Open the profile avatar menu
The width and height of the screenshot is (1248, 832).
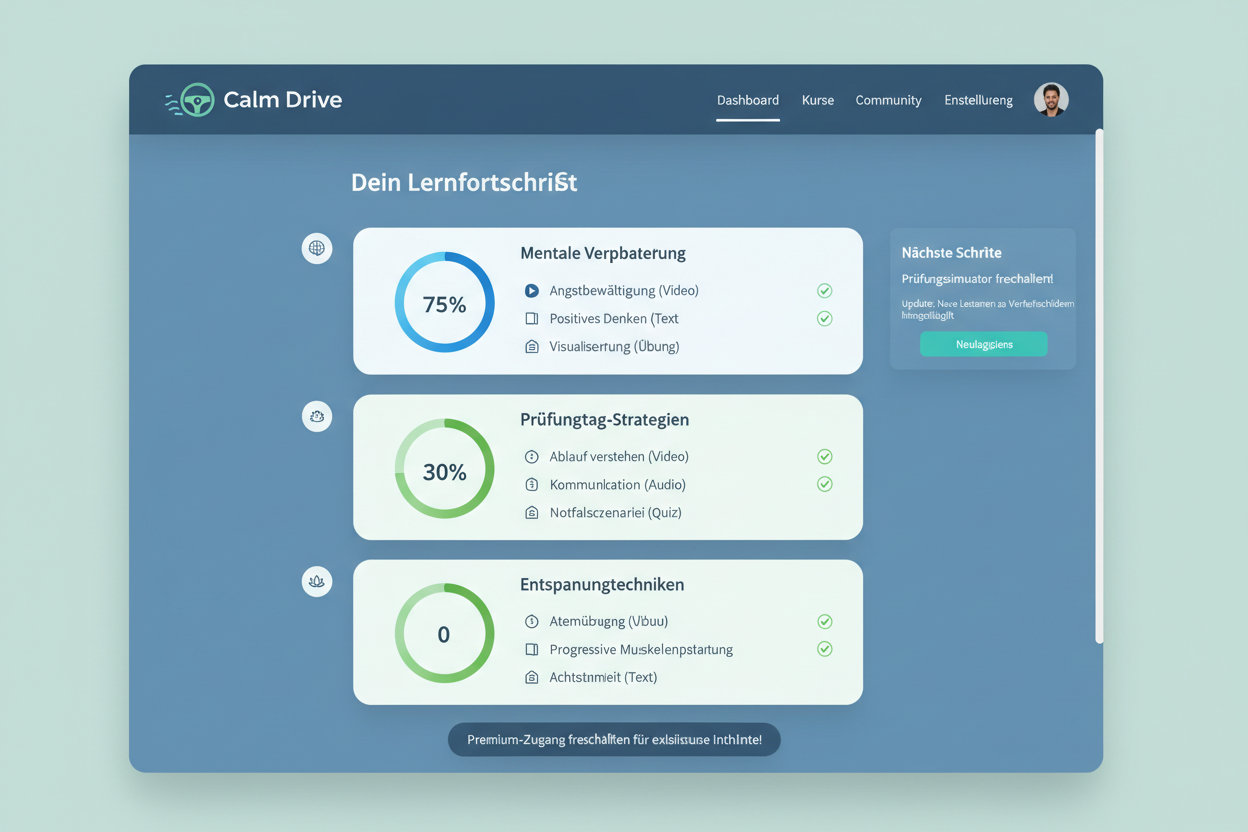(1051, 99)
